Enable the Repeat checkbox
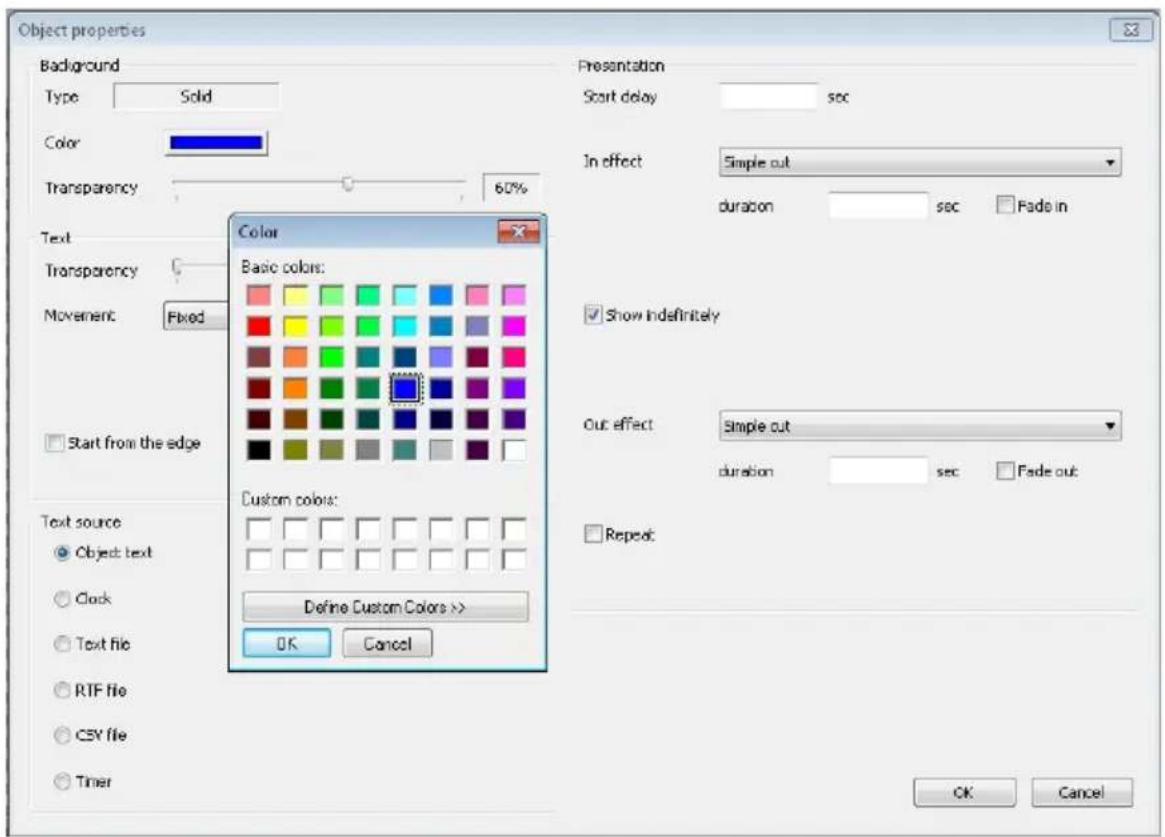Image resolution: width=1165 pixels, height=837 pixels. coord(593,534)
